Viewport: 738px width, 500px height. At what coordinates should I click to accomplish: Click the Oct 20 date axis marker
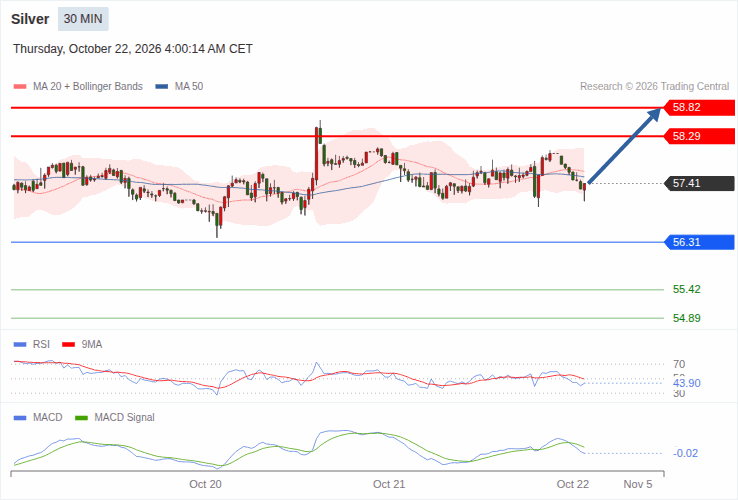pos(205,484)
